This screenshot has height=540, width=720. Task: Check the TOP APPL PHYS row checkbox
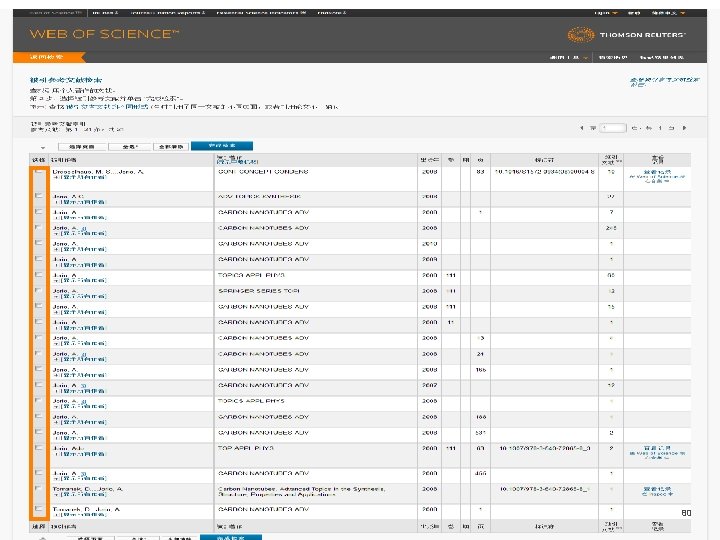pyautogui.click(x=39, y=448)
